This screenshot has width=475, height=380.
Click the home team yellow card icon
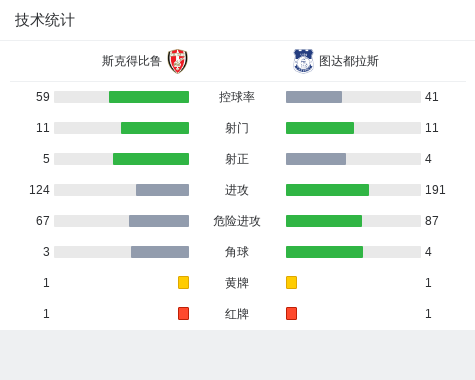183,282
